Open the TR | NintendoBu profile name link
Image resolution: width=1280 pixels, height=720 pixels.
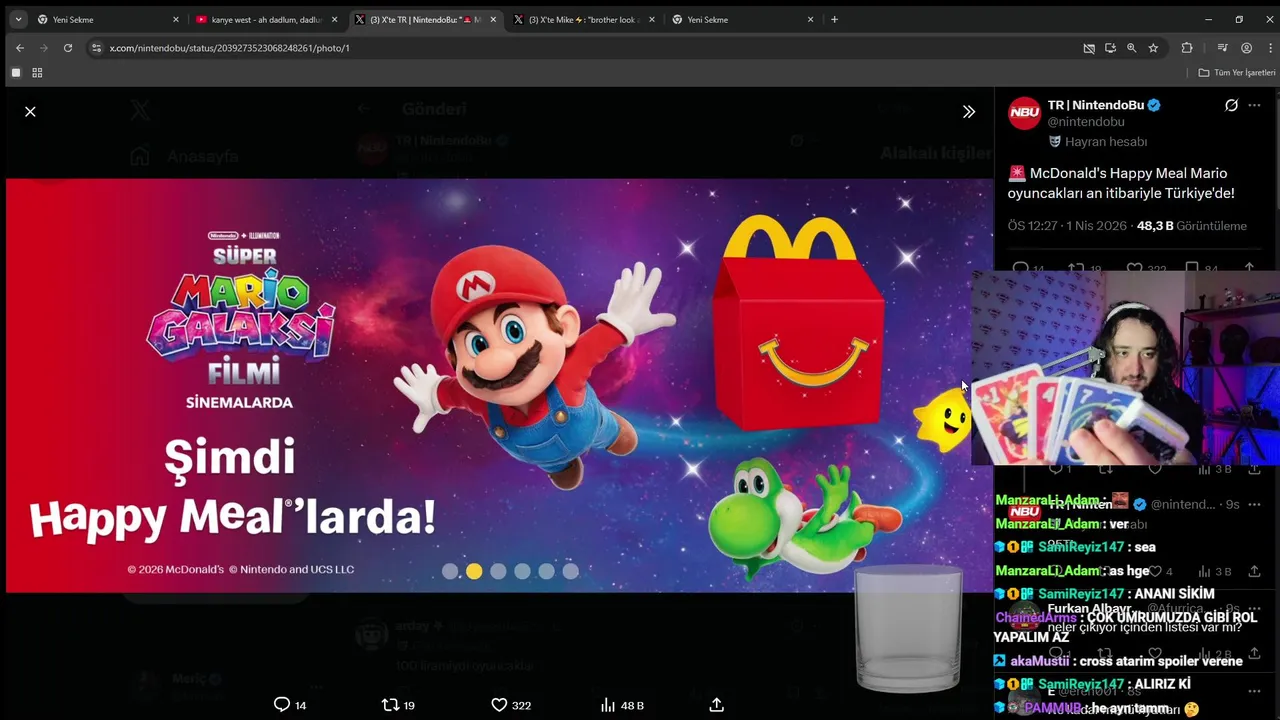point(1095,105)
